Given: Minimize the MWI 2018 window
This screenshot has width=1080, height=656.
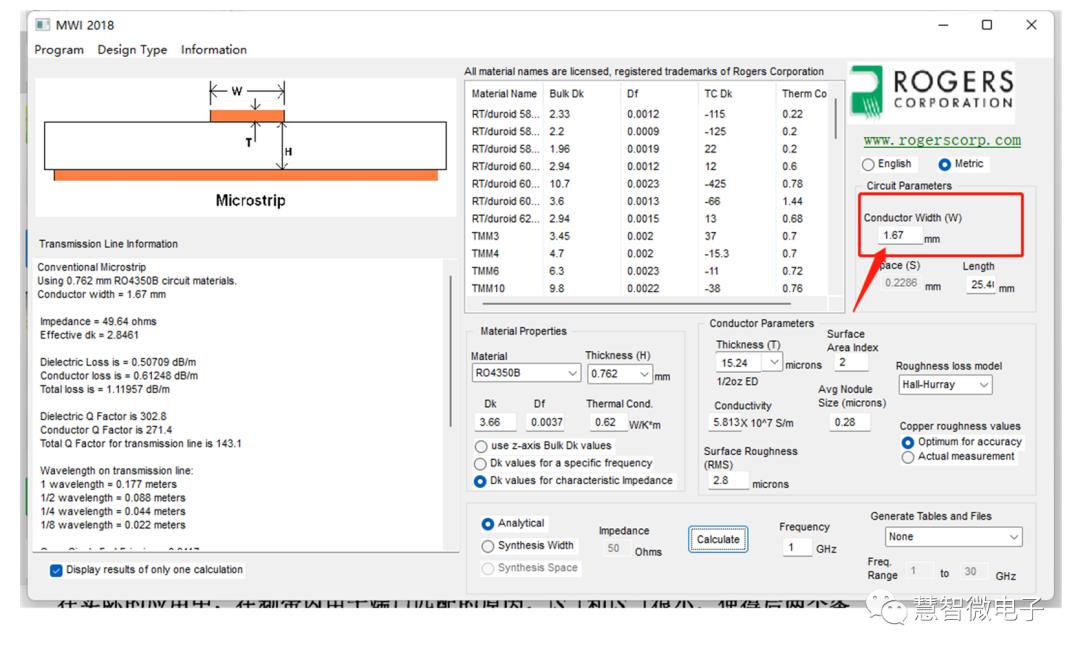Looking at the screenshot, I should coord(942,25).
